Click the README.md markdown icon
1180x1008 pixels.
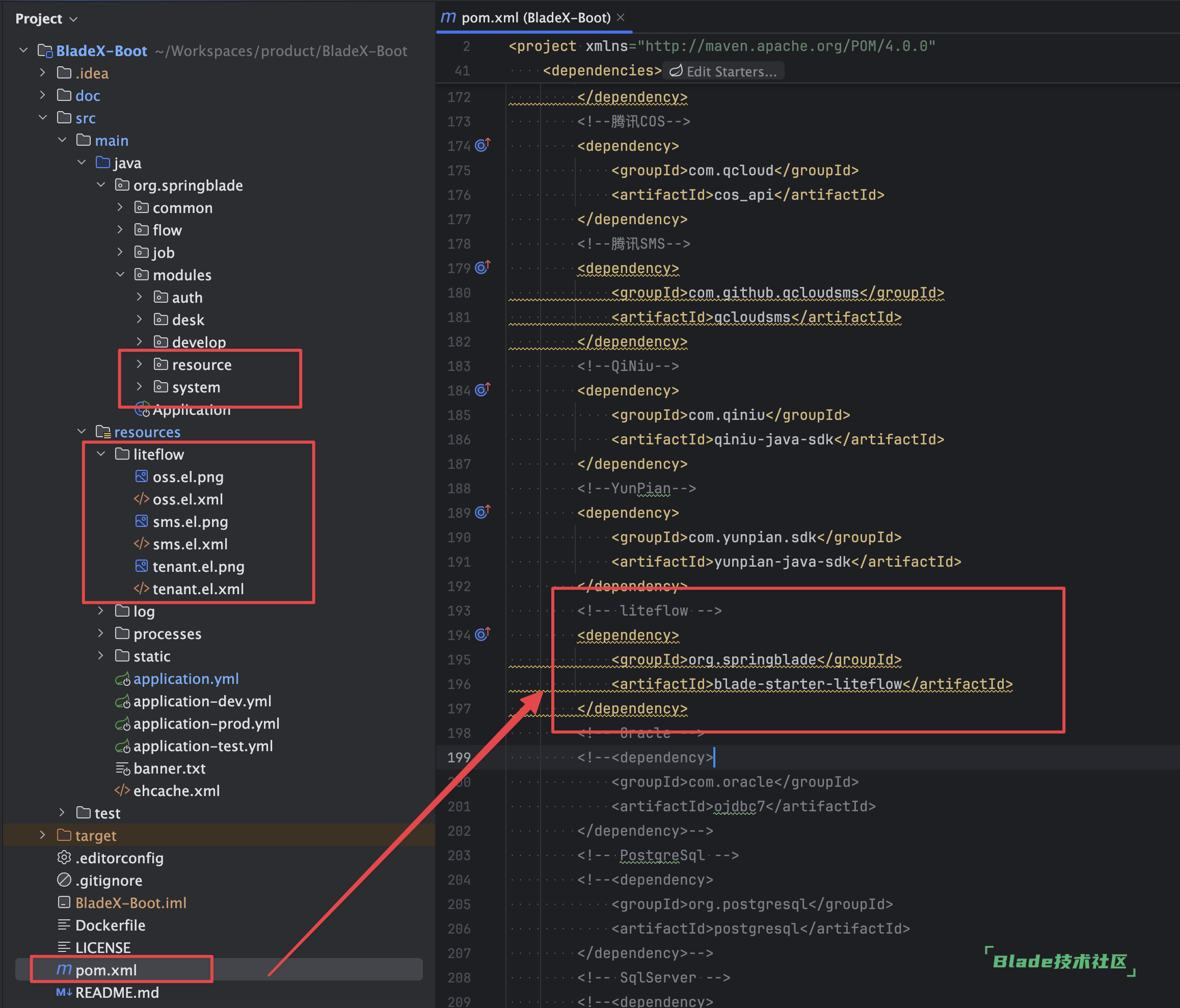click(x=64, y=992)
